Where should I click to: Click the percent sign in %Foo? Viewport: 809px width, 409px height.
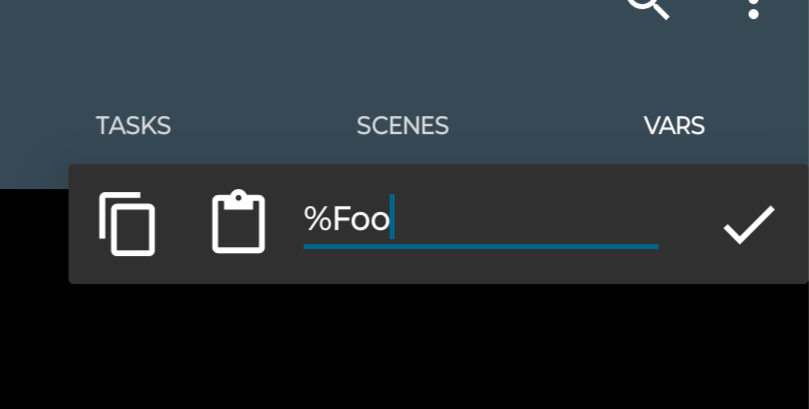point(318,219)
